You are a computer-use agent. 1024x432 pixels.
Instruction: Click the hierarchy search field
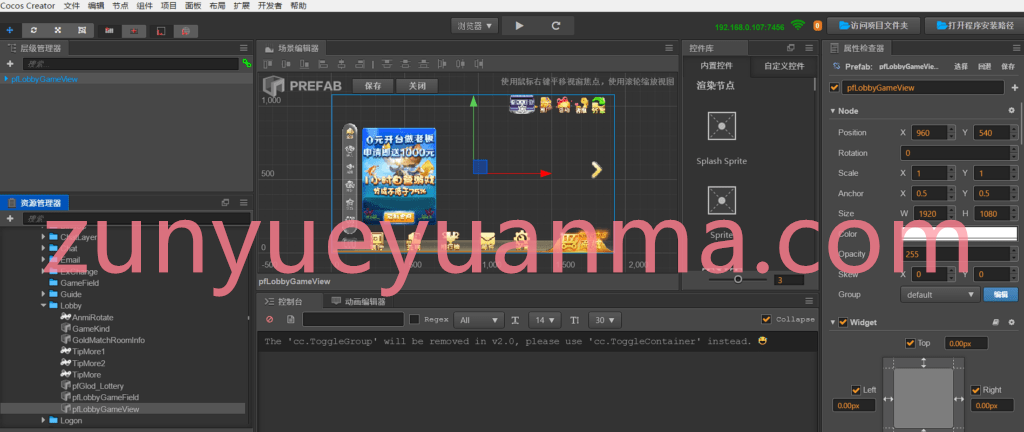click(131, 64)
